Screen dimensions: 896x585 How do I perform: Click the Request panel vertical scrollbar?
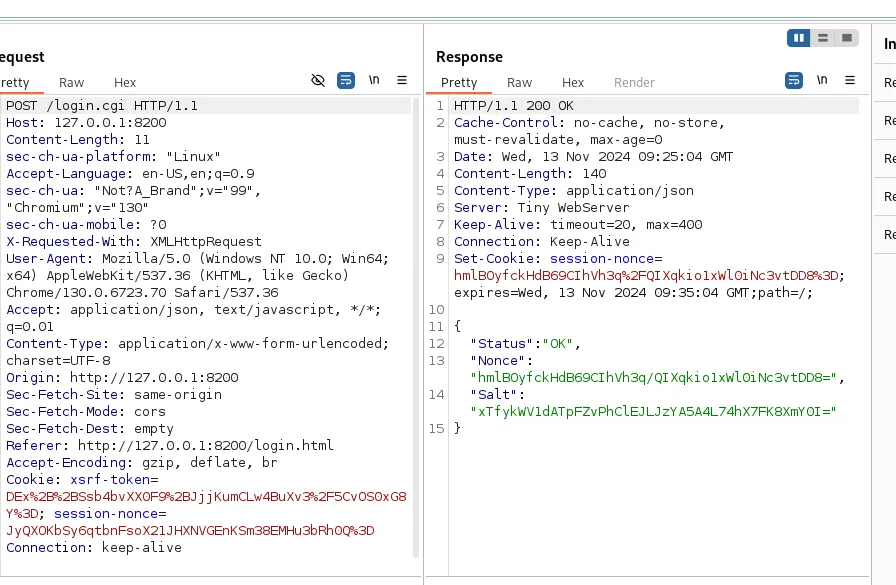pyautogui.click(x=416, y=328)
